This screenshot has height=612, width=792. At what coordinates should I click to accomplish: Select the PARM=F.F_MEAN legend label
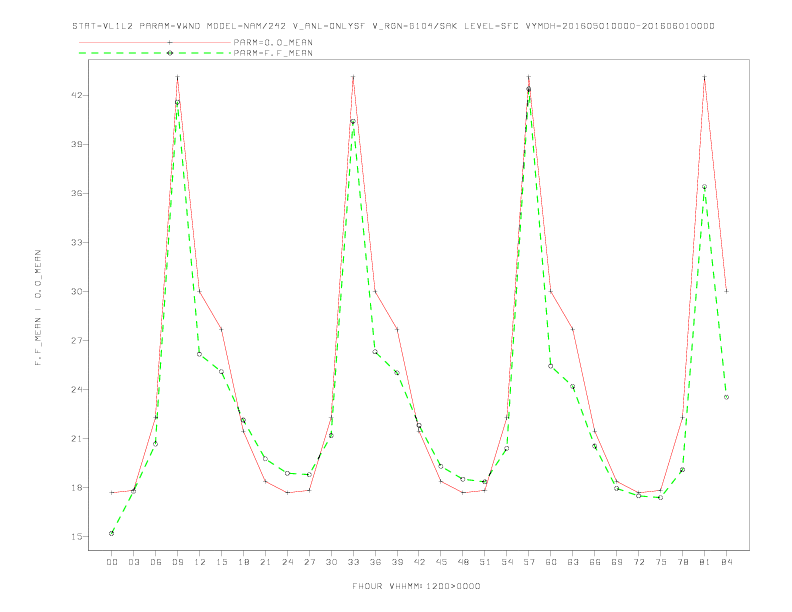(273, 53)
